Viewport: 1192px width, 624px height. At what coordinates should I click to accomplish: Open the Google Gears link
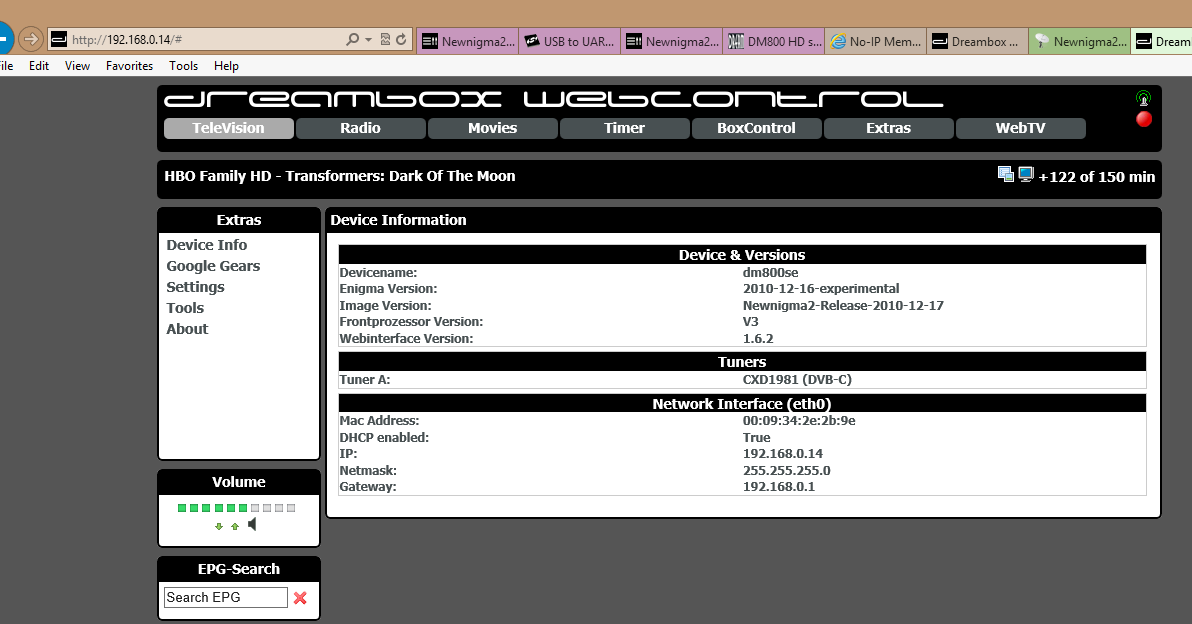point(213,266)
